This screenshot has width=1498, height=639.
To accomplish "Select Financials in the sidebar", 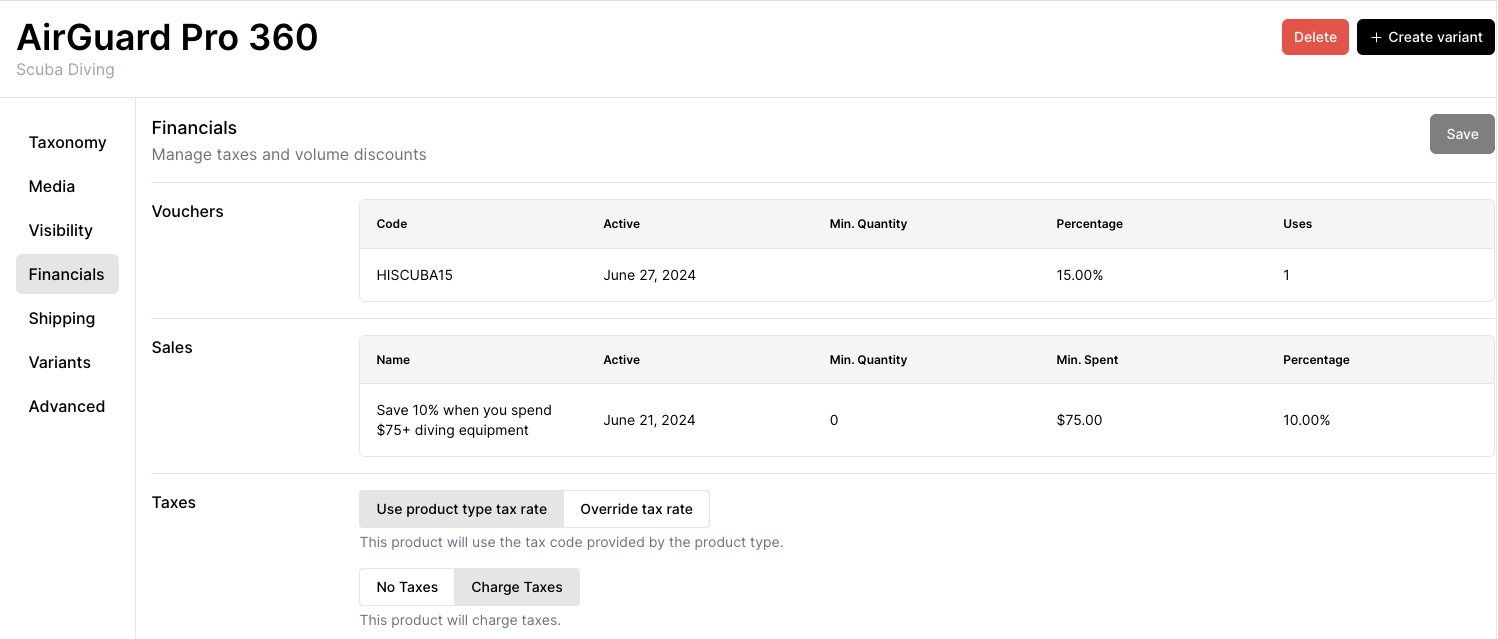I will tap(67, 274).
